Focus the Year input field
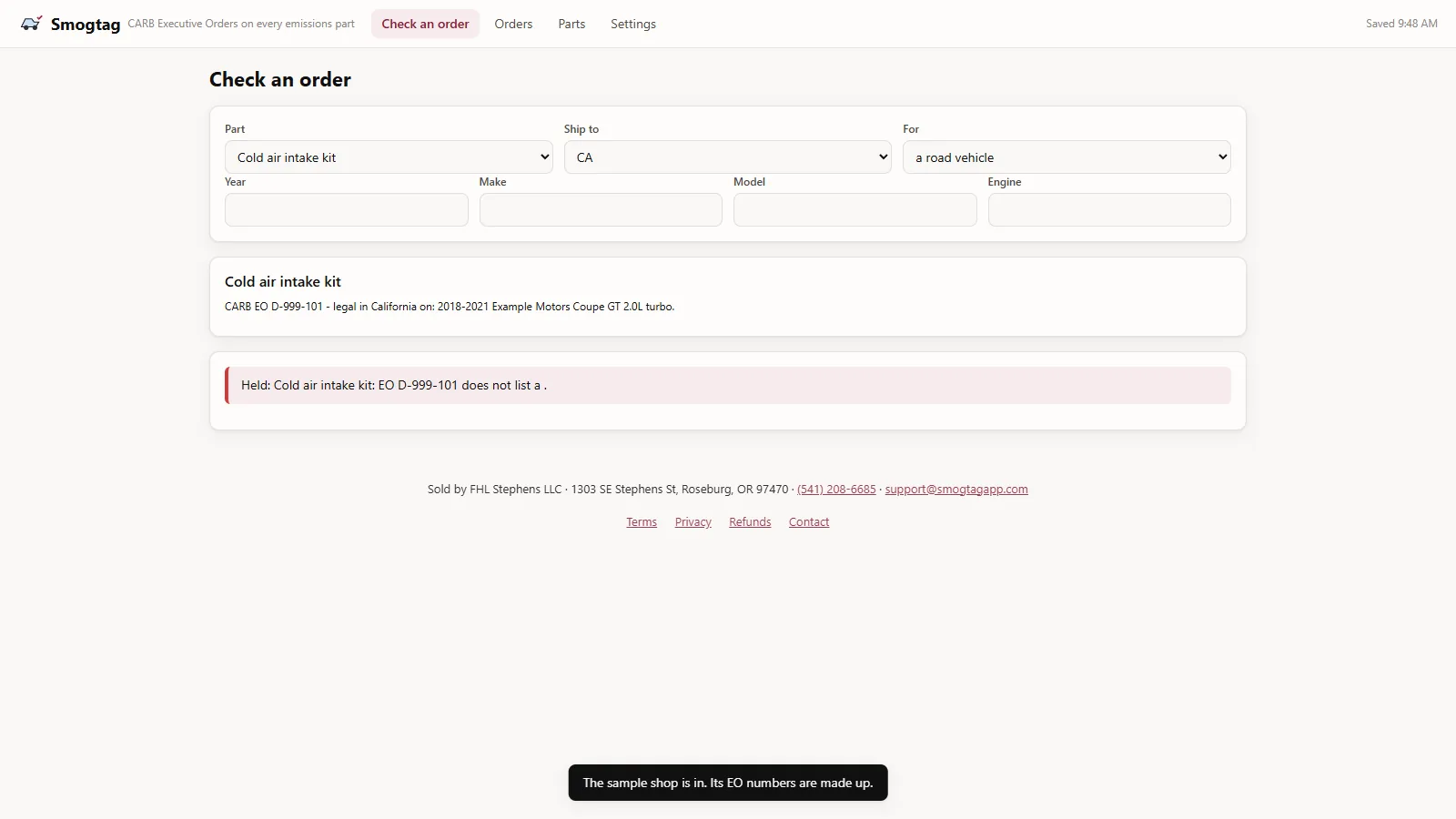The width and height of the screenshot is (1456, 819). [x=347, y=210]
